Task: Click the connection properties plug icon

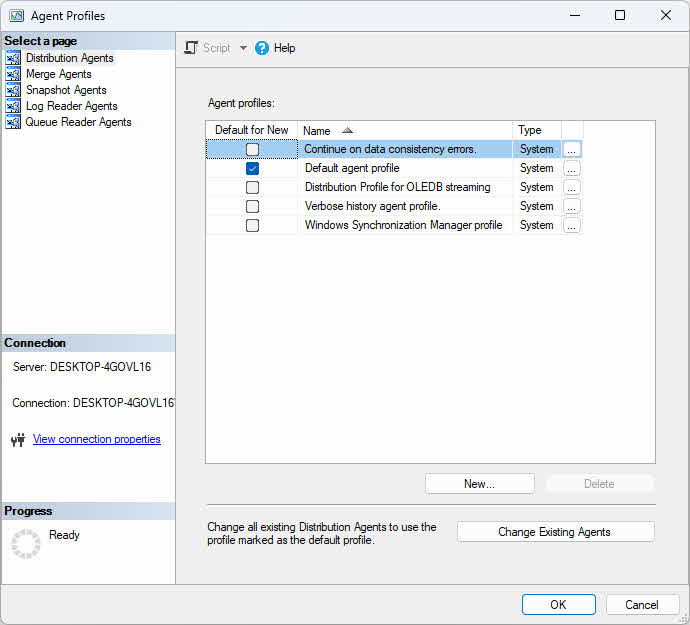Action: pyautogui.click(x=18, y=440)
